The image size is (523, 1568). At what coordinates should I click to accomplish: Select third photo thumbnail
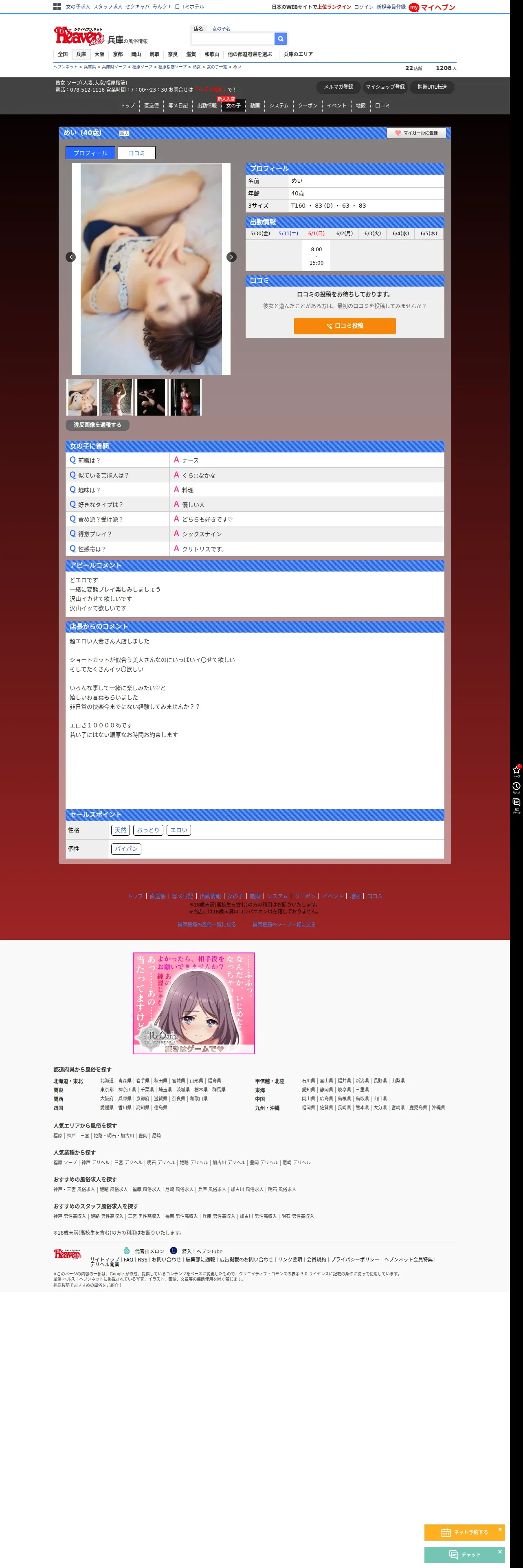(150, 397)
